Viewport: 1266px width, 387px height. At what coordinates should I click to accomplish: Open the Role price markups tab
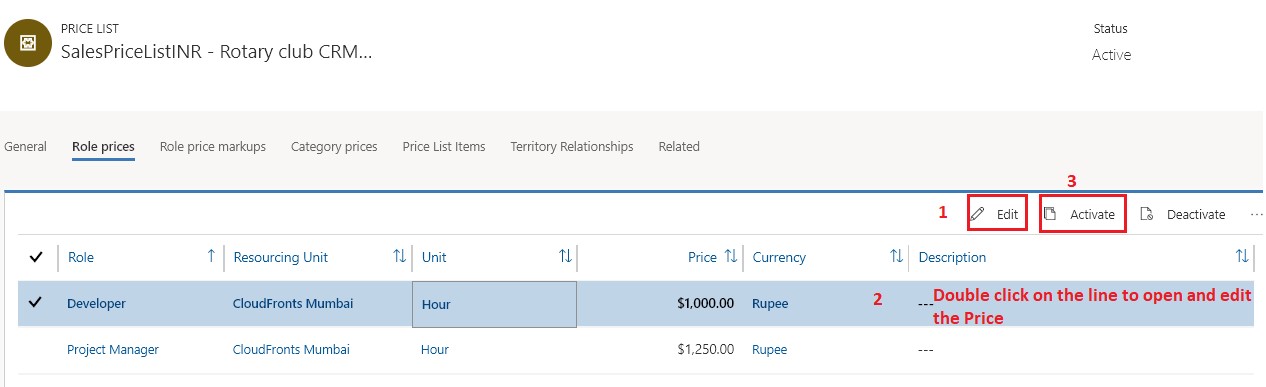[x=213, y=146]
